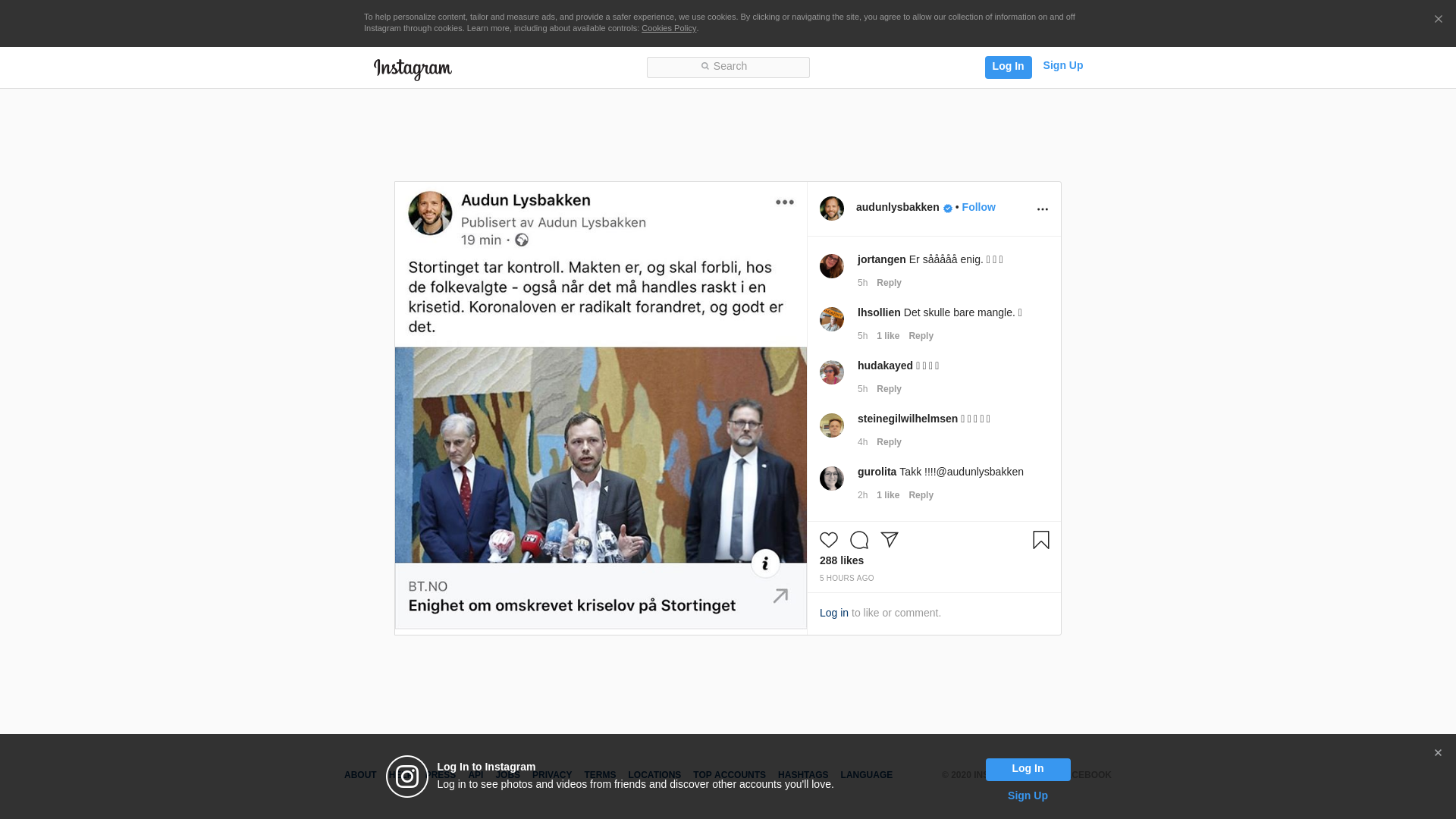Click Log in to like or comment
This screenshot has height=819, width=1456.
834,613
